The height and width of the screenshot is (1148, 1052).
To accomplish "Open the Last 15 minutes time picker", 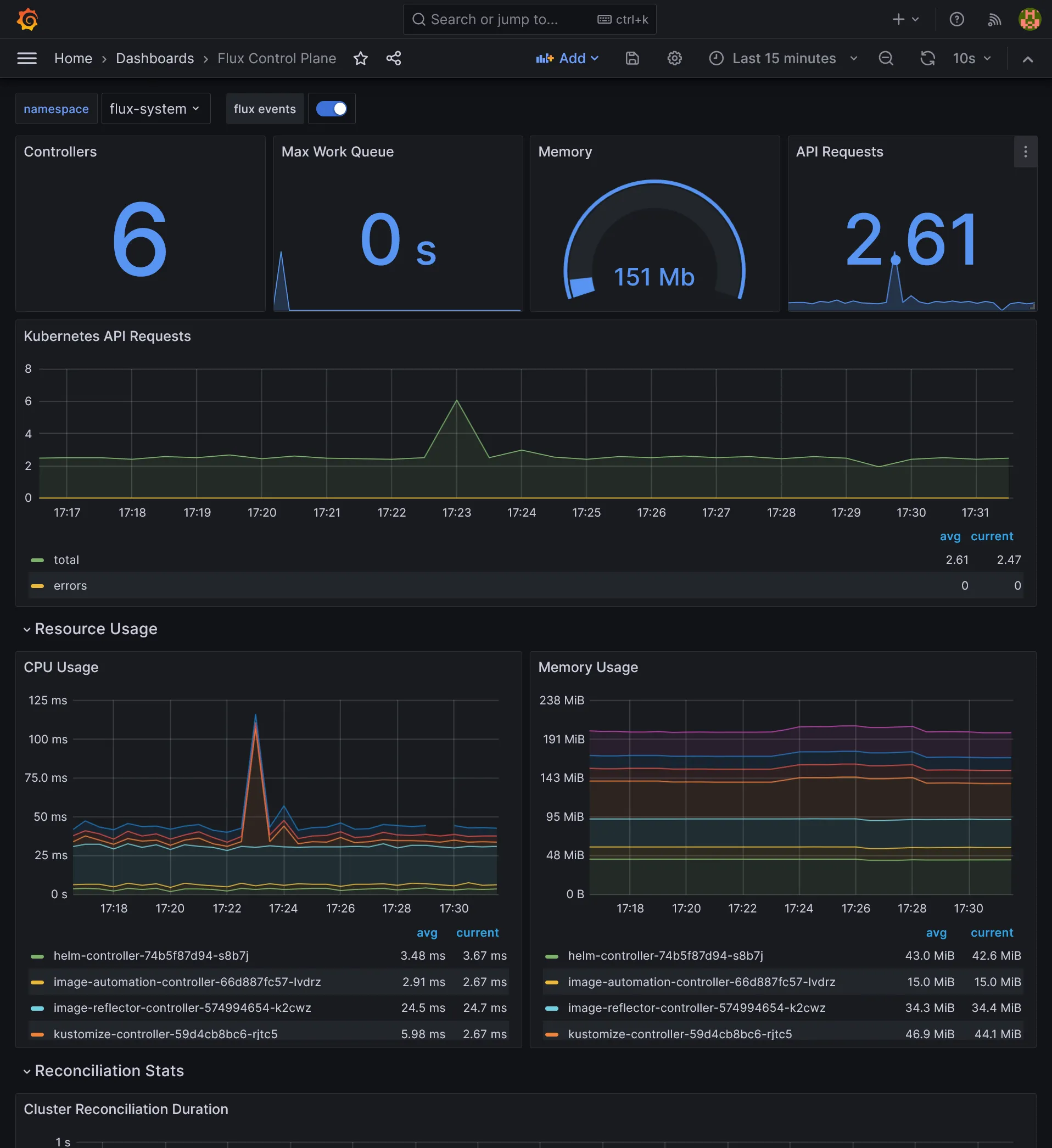I will 783,58.
